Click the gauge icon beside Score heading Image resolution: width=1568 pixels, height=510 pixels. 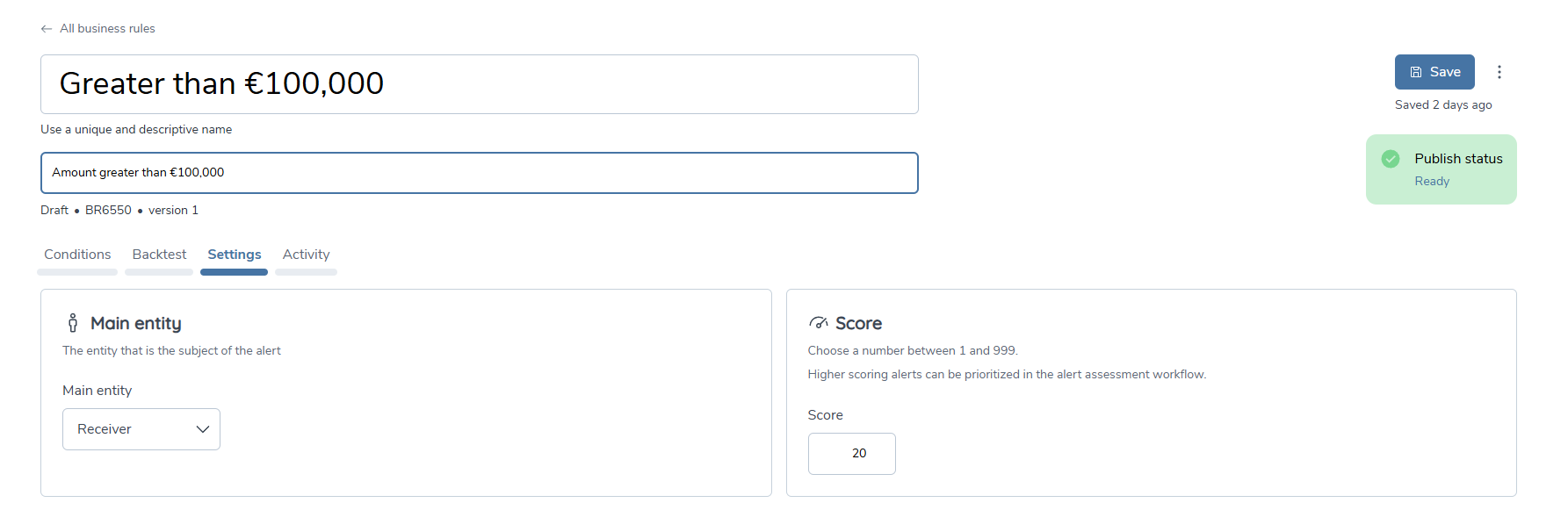point(820,322)
